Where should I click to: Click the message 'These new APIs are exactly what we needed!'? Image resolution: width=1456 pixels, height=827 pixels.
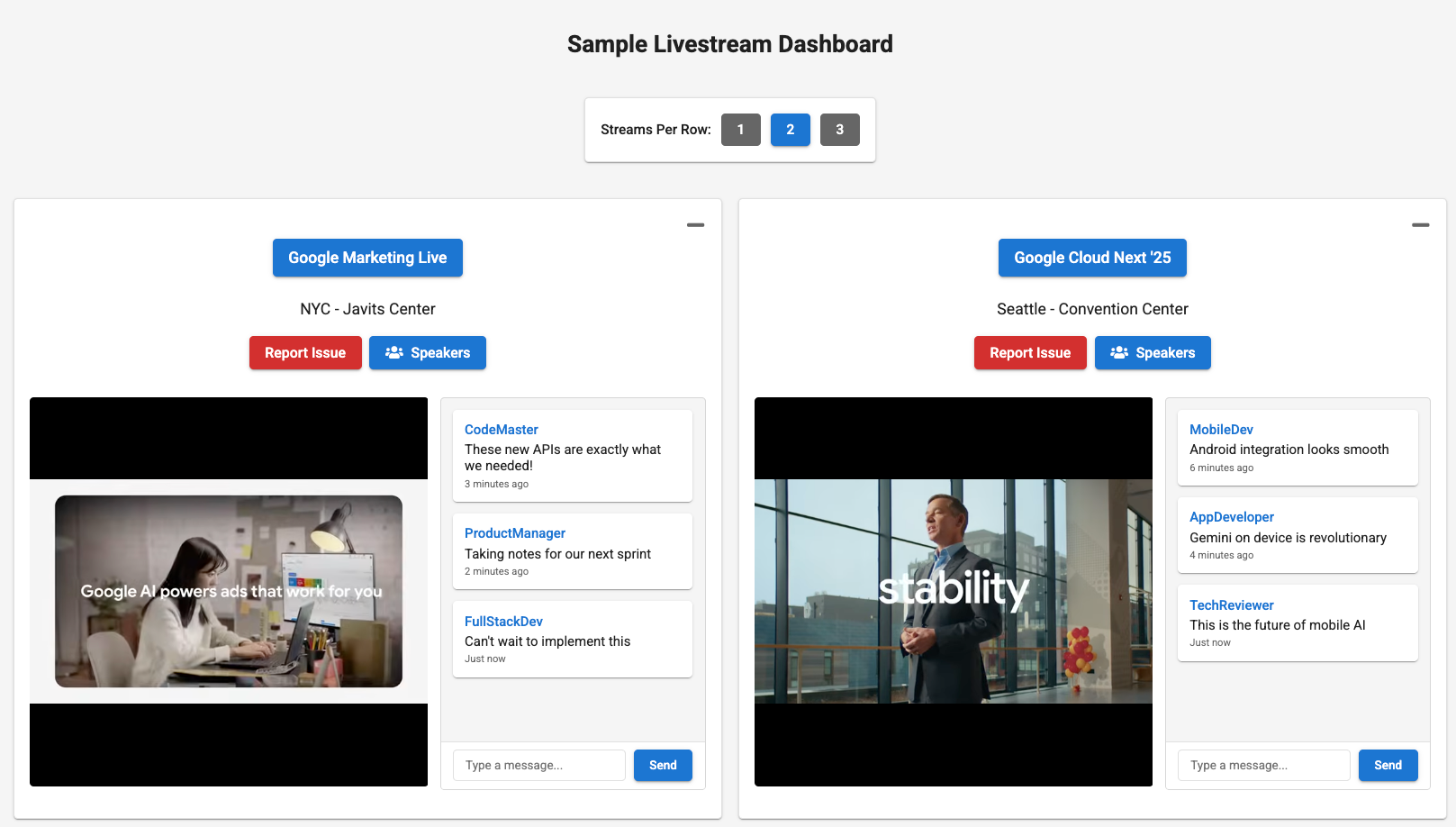pos(563,458)
